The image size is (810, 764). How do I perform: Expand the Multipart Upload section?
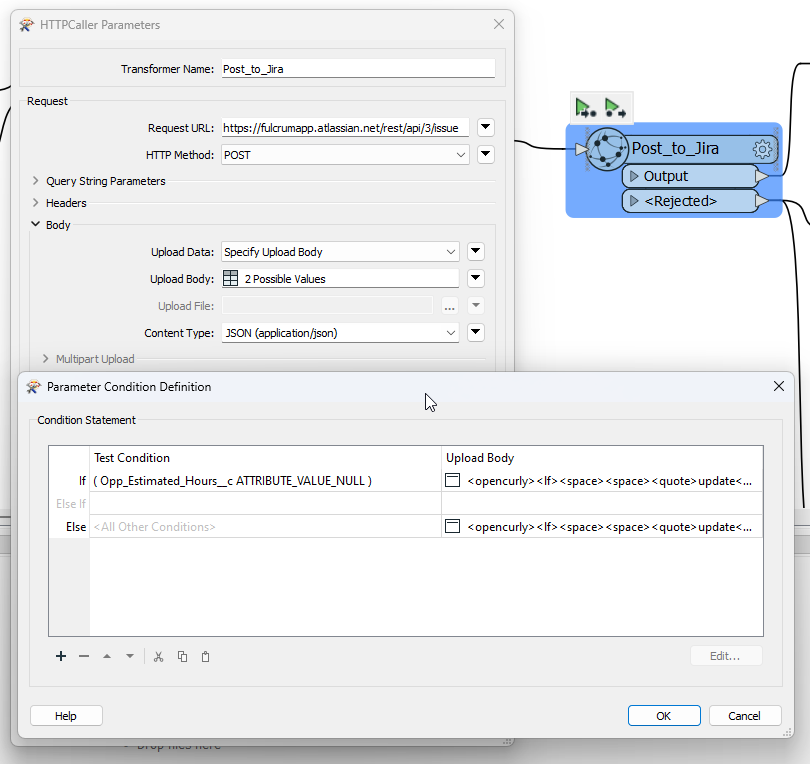point(45,358)
